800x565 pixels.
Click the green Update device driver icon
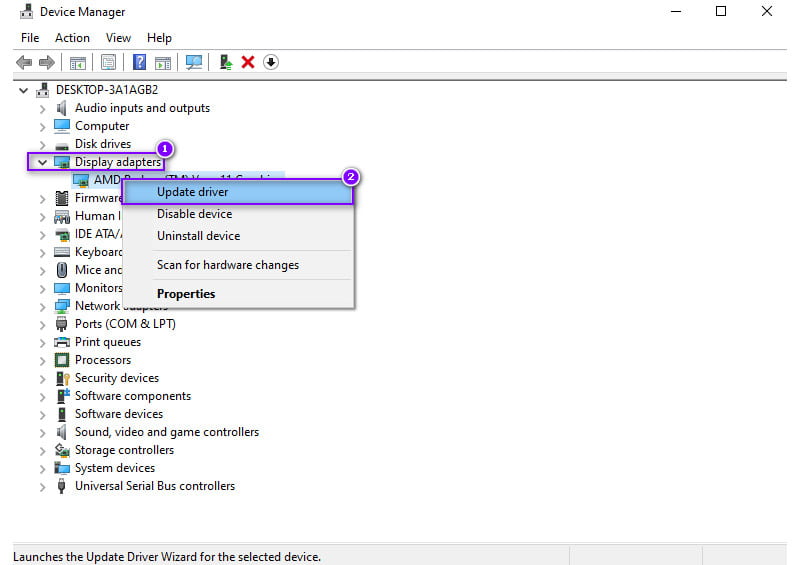point(227,62)
